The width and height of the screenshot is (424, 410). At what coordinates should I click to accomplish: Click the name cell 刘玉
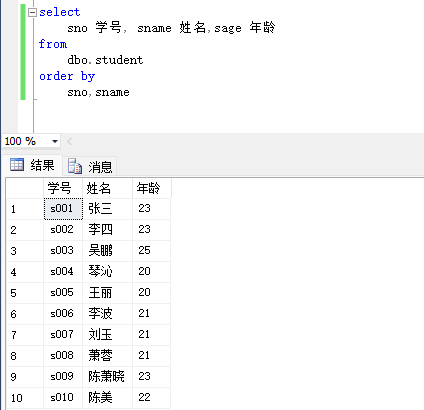107,335
